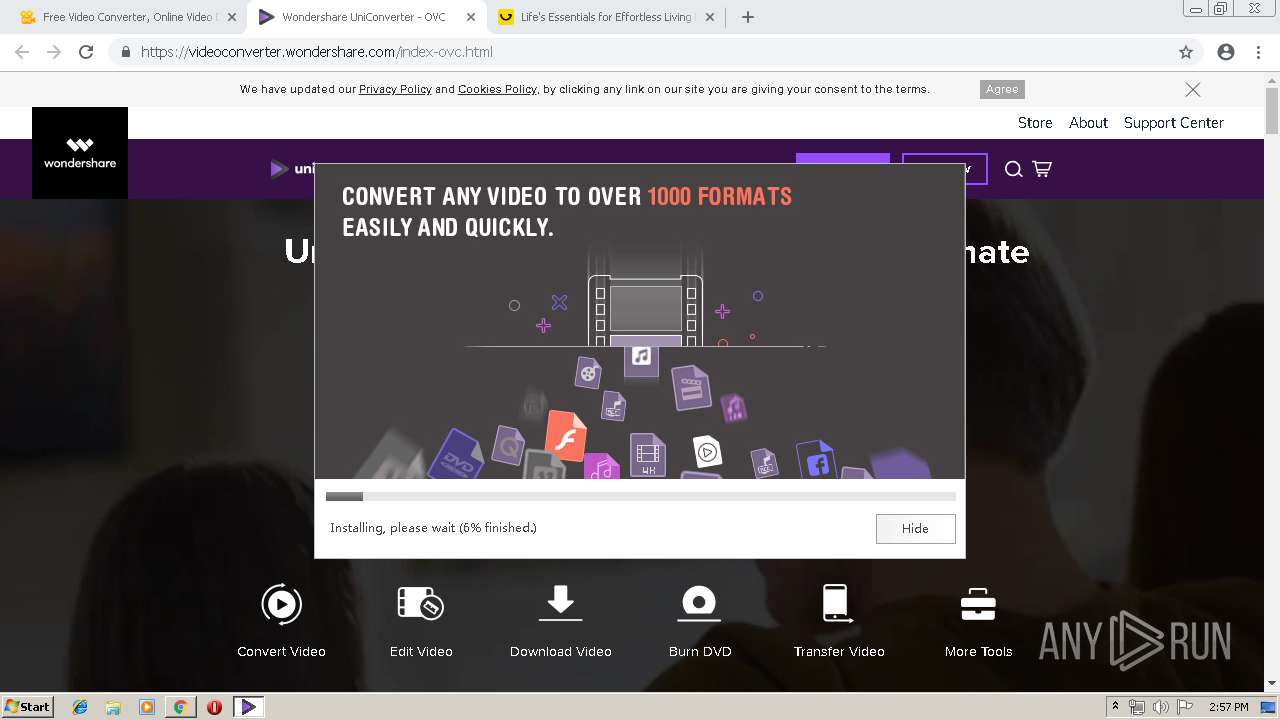Click the address bar URL

click(x=317, y=52)
